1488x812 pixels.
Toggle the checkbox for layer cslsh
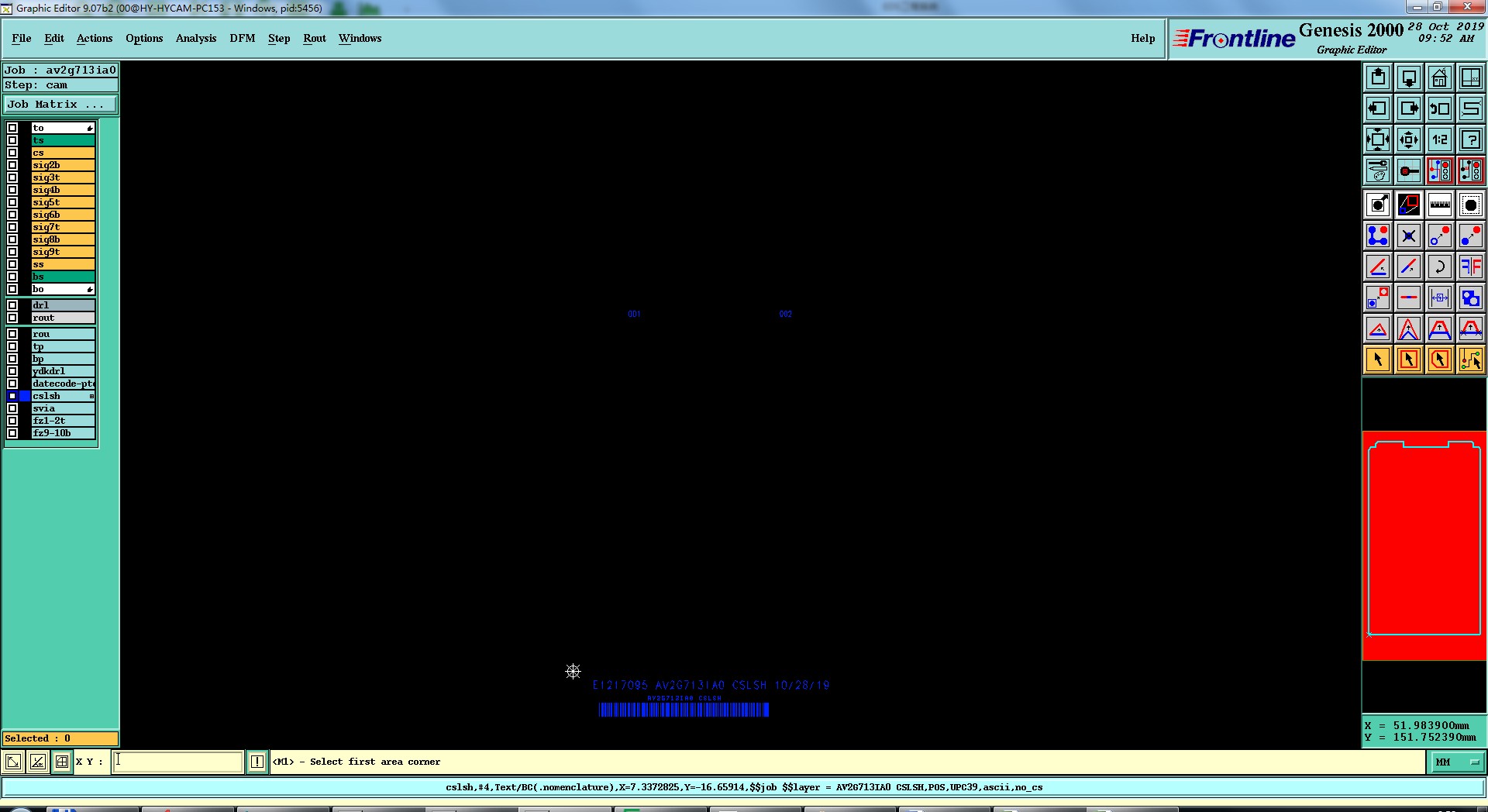(12, 396)
